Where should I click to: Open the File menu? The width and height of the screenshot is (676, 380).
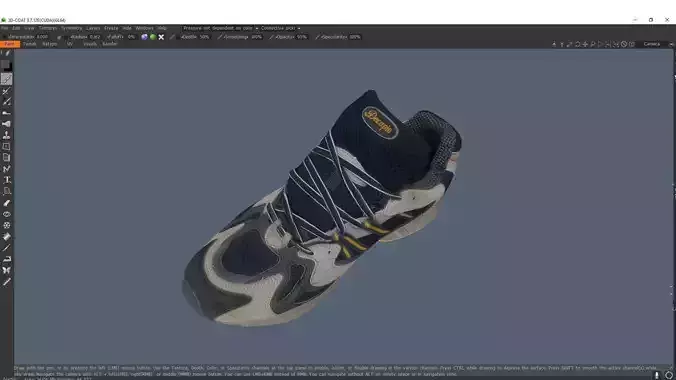tap(4, 28)
